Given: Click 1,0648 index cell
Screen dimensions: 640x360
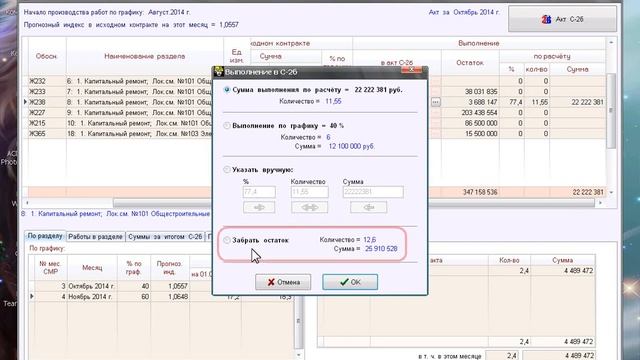Looking at the screenshot, I should (170, 297).
